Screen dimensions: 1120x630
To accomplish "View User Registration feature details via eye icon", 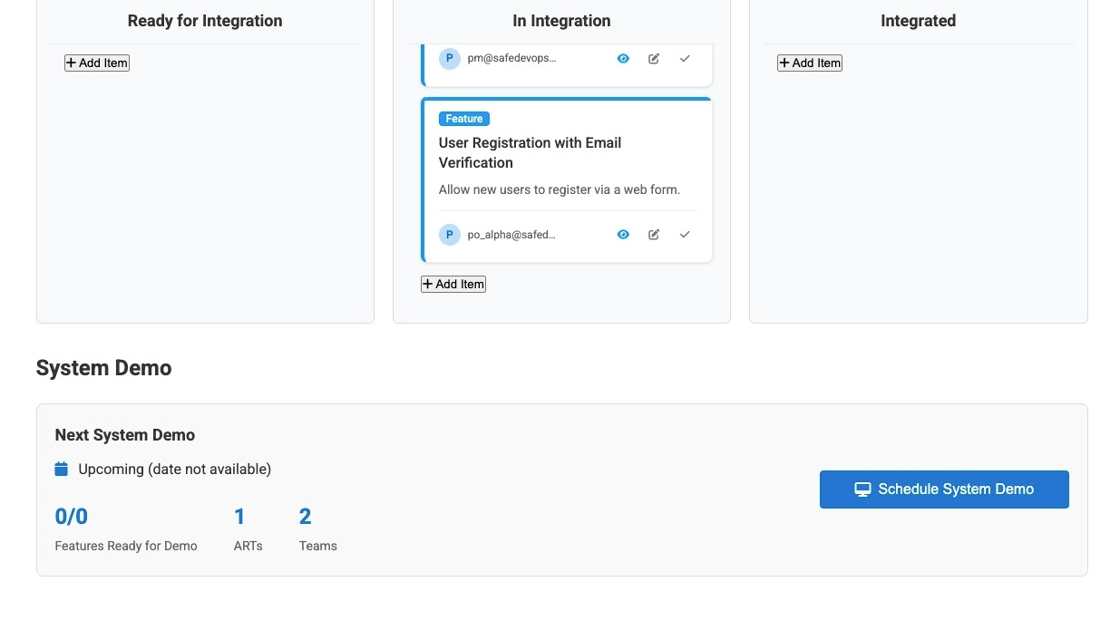I will pyautogui.click(x=623, y=234).
